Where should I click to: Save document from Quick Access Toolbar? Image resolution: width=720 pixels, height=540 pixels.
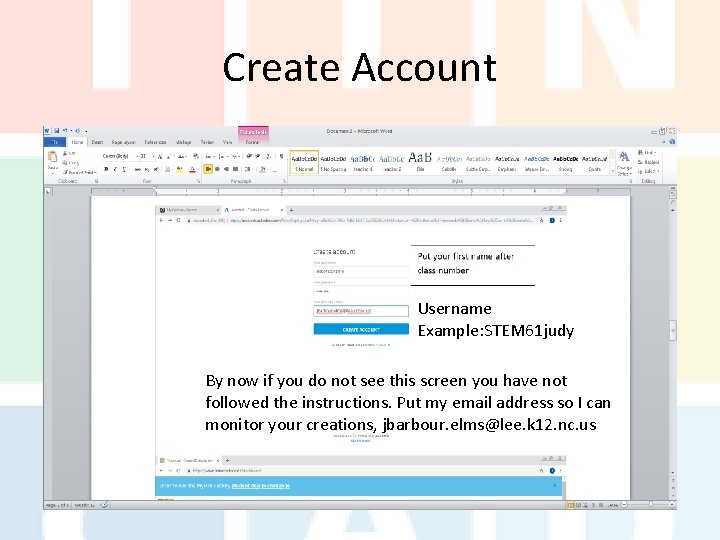tap(56, 131)
